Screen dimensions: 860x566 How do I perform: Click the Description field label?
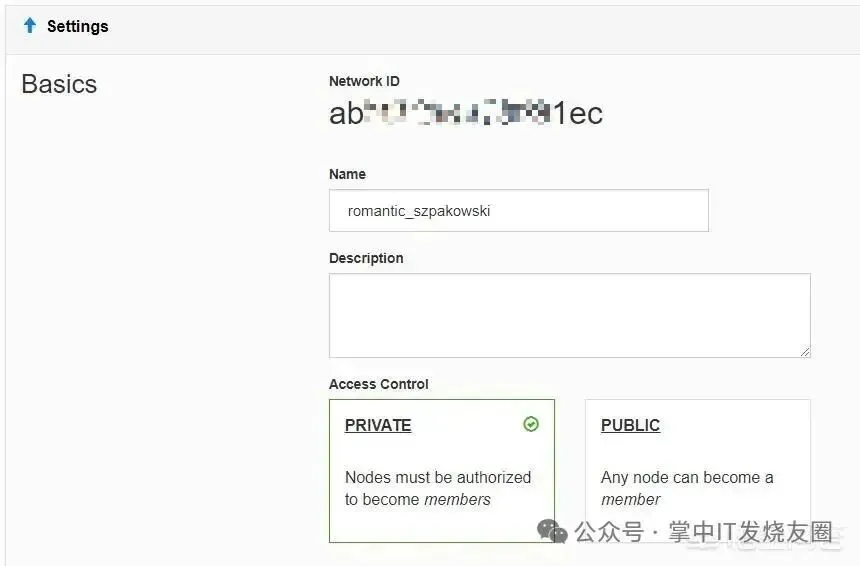click(x=366, y=258)
